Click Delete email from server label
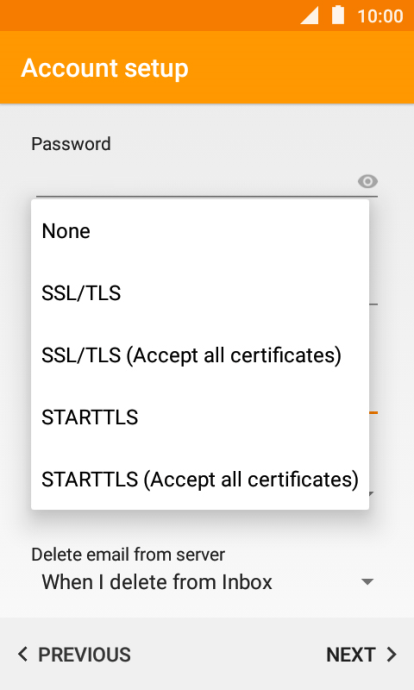The image size is (414, 690). [128, 554]
